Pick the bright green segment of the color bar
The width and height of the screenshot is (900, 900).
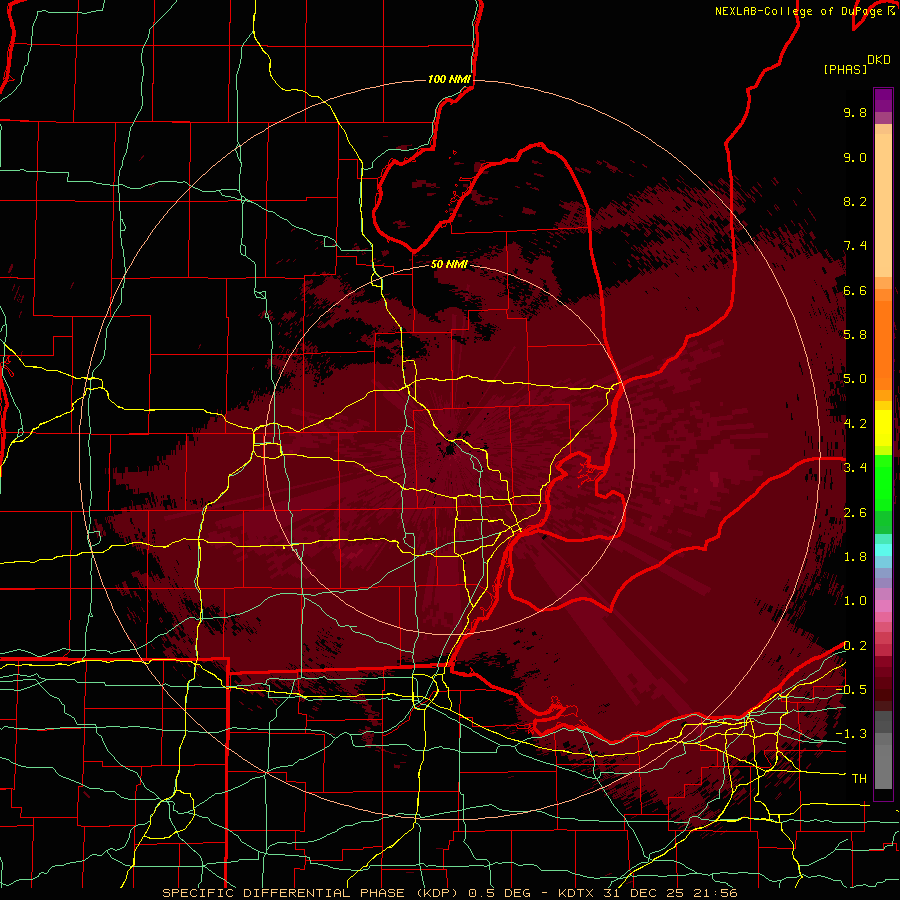[883, 482]
